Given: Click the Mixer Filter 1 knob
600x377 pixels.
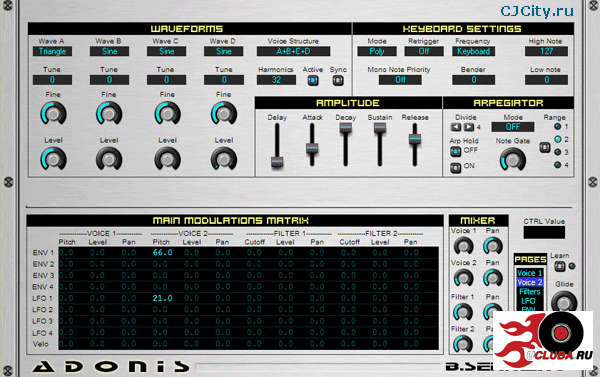Looking at the screenshot, I should point(463,312).
